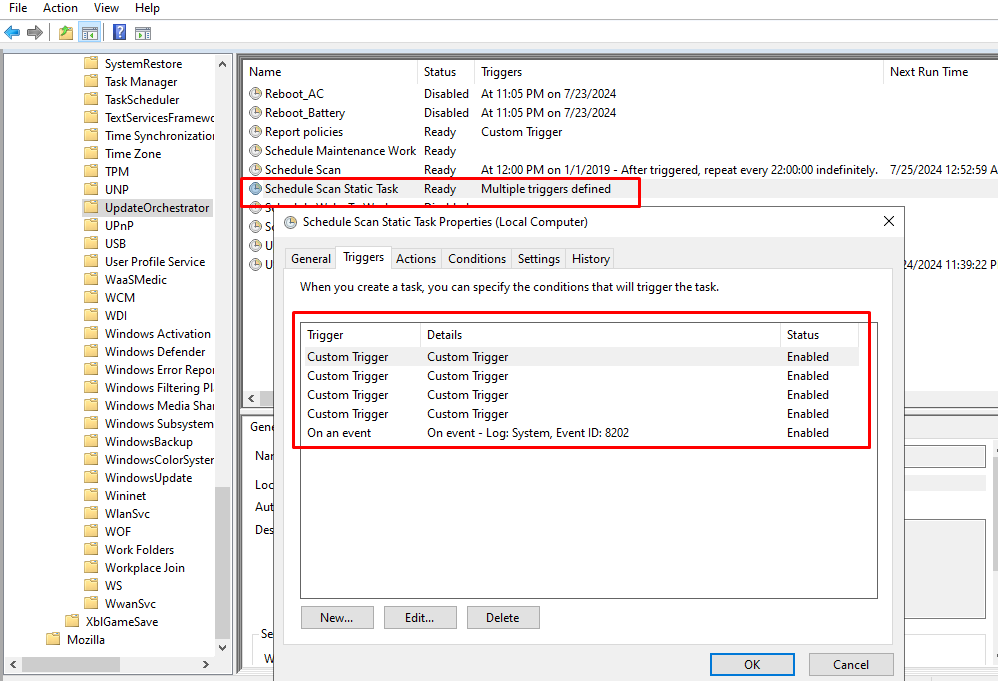Select the 'On an event' trigger row
The width and height of the screenshot is (998, 681).
click(x=580, y=433)
